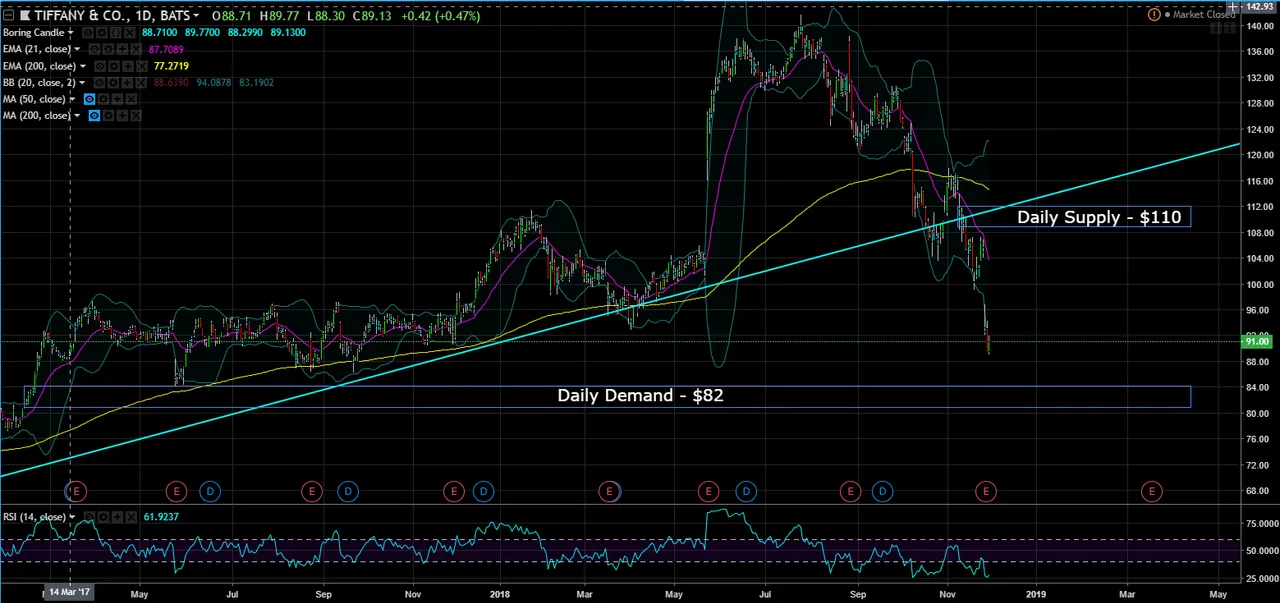Viewport: 1280px width, 603px height.
Task: Click the 91.00 current price label
Action: 1256,342
